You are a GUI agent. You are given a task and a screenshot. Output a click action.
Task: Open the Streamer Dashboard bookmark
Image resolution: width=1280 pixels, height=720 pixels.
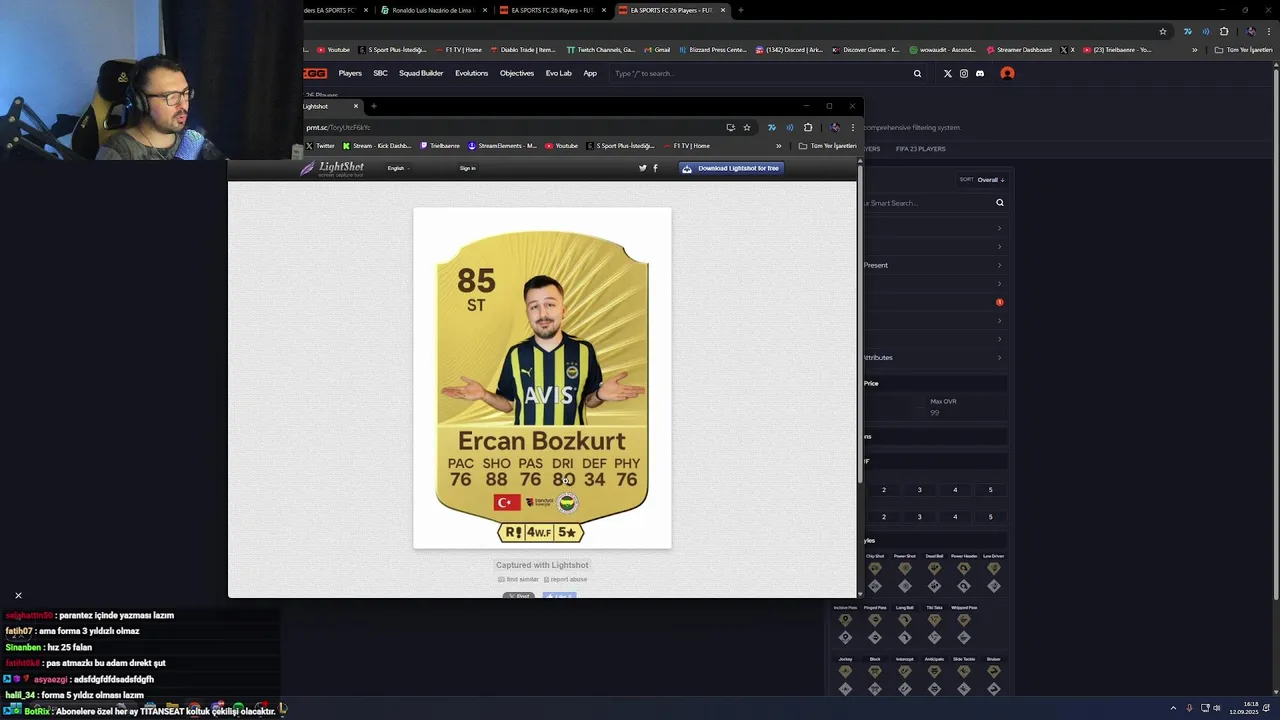1018,50
